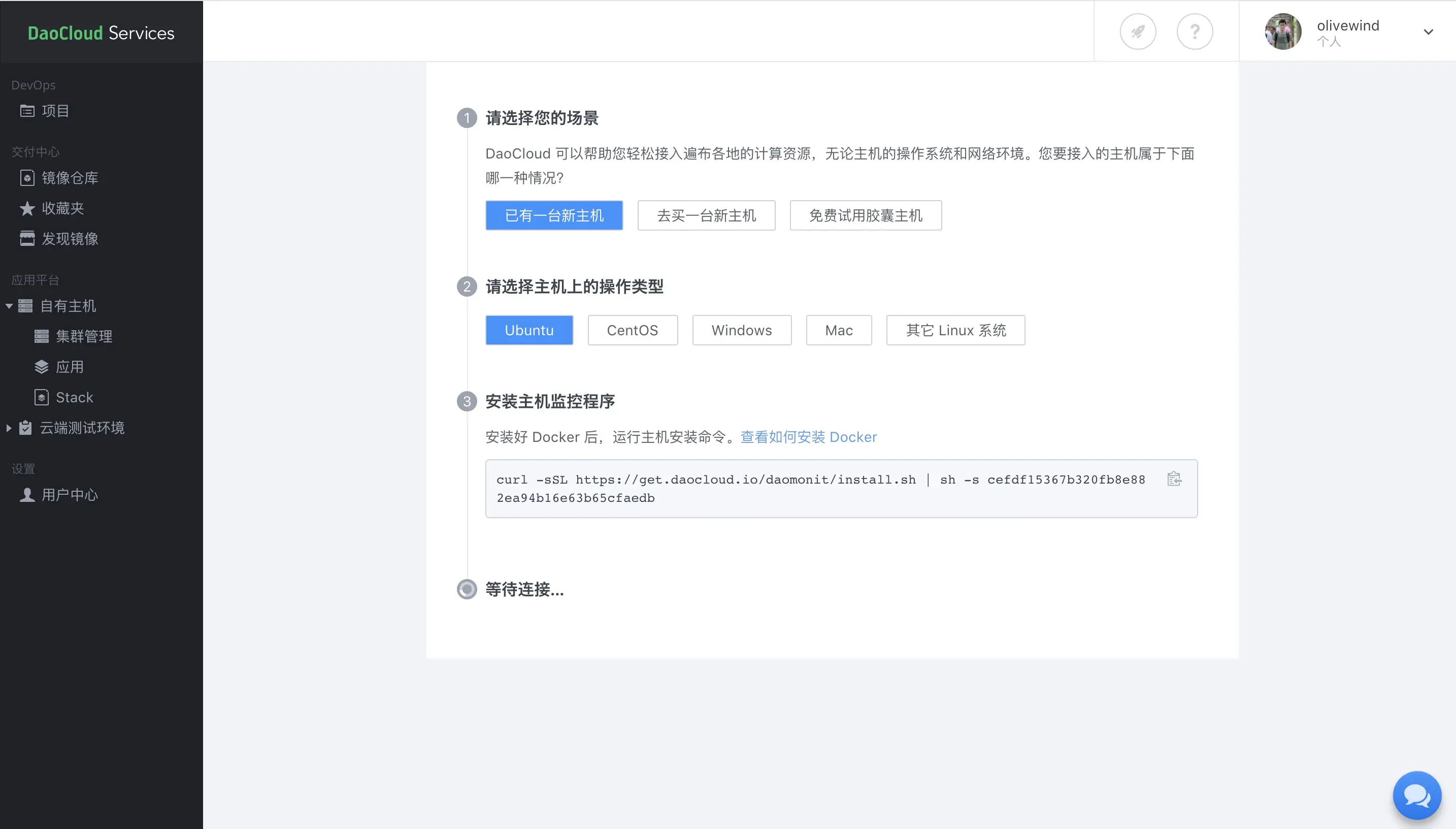The image size is (1456, 829).
Task: Select Mac operating system
Action: tap(839, 330)
